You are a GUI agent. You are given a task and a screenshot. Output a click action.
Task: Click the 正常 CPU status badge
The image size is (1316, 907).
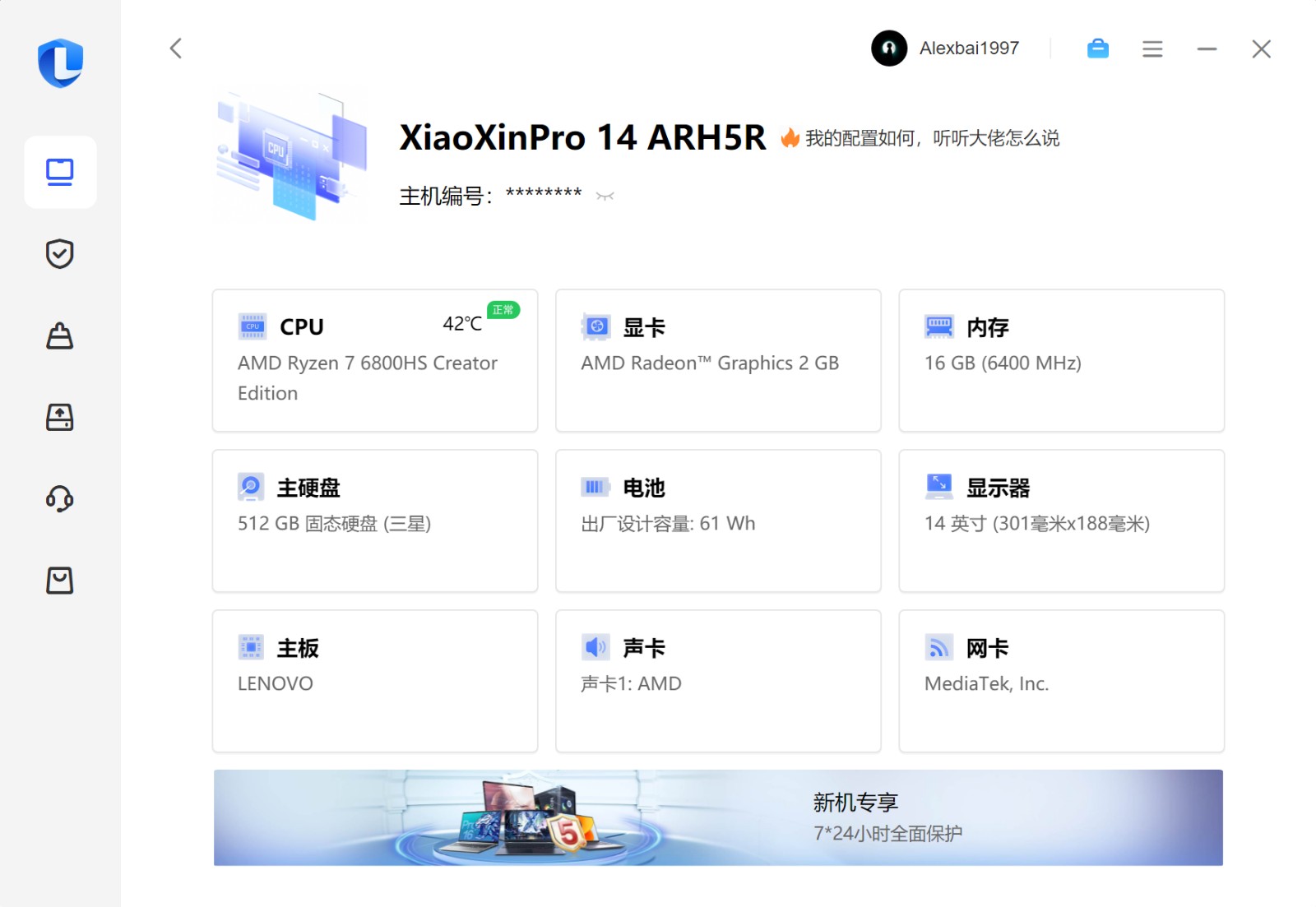(x=503, y=310)
